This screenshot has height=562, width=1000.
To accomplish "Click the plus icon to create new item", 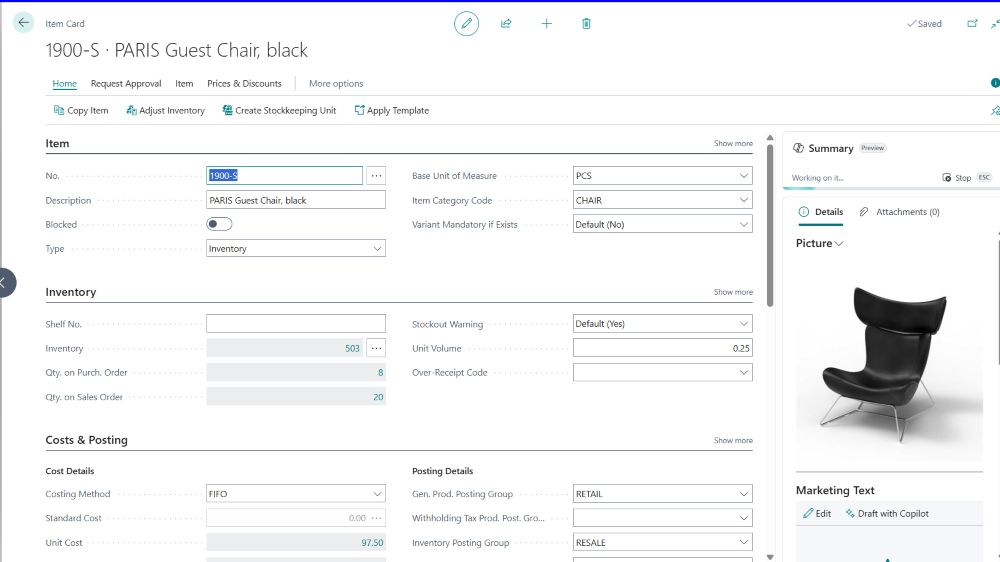I will pyautogui.click(x=546, y=24).
